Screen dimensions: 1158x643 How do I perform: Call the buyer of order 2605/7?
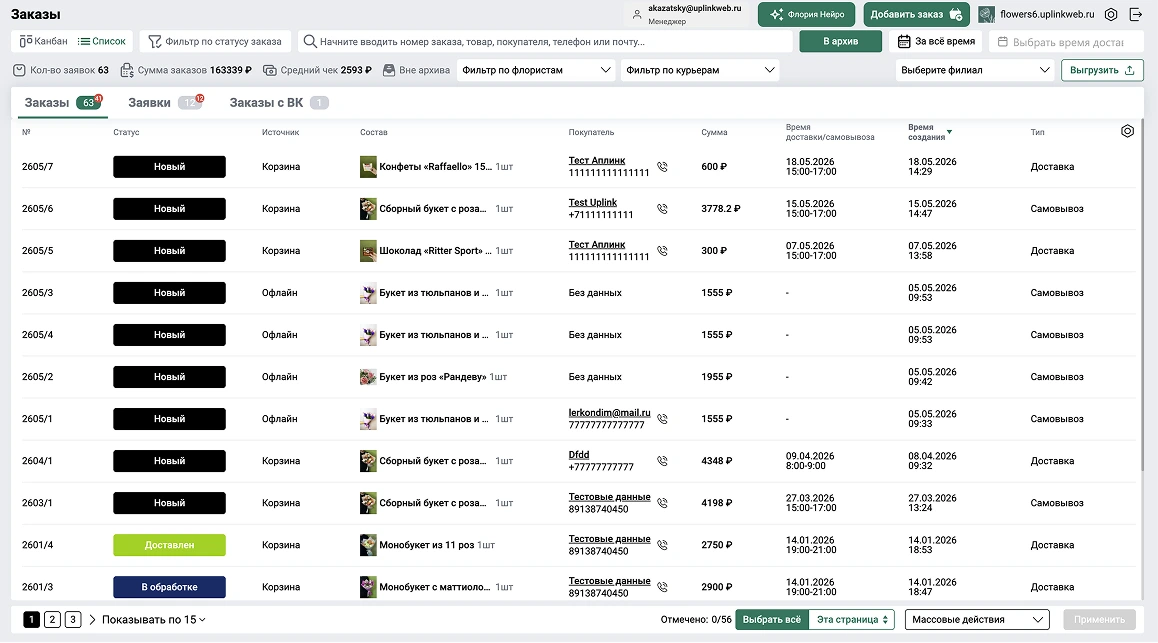pyautogui.click(x=662, y=167)
